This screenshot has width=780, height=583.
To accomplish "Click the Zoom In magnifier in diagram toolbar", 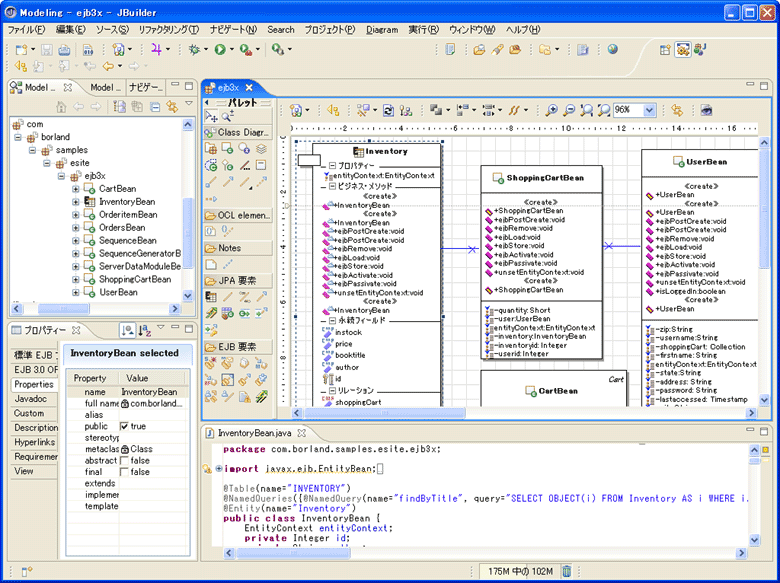I will [x=551, y=110].
